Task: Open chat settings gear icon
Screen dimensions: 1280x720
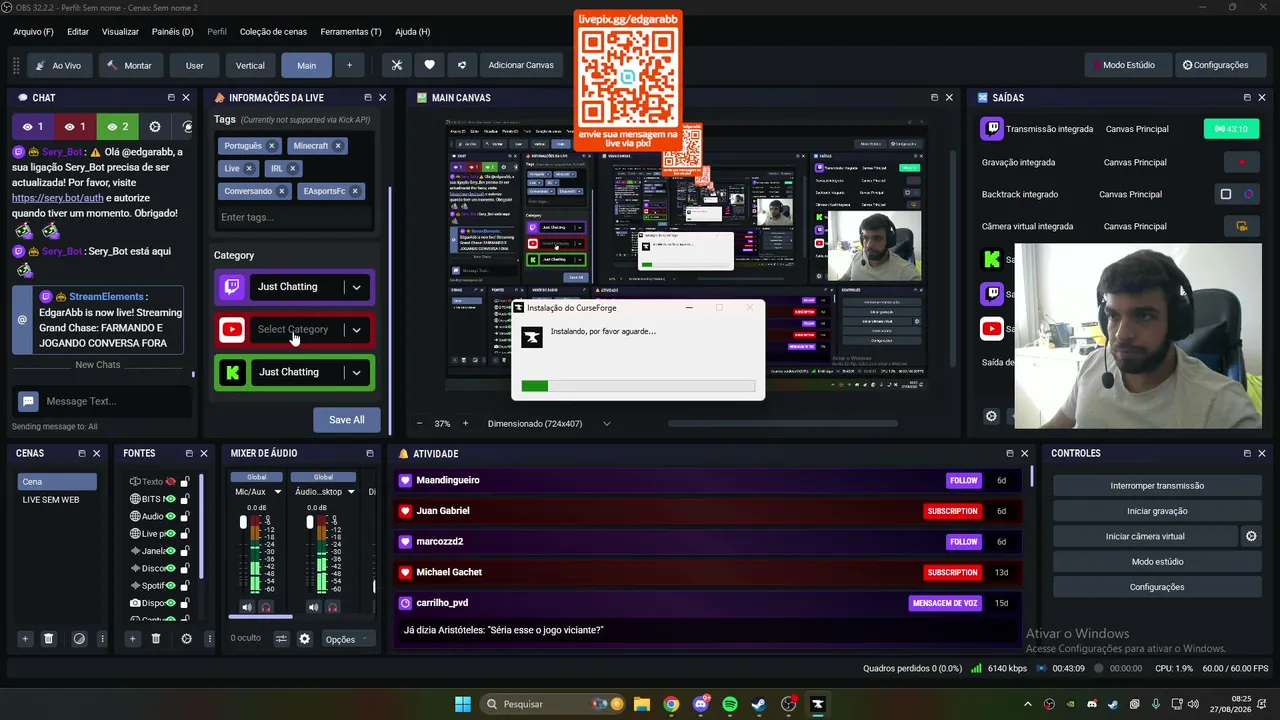Action: pyautogui.click(x=155, y=127)
